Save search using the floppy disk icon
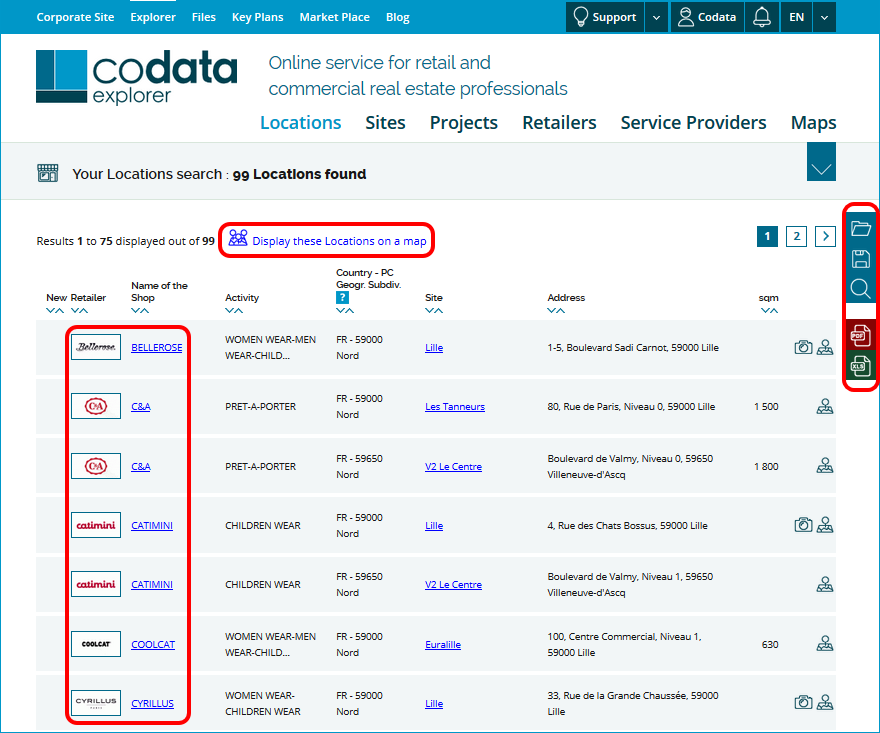The width and height of the screenshot is (880, 733). tap(860, 259)
